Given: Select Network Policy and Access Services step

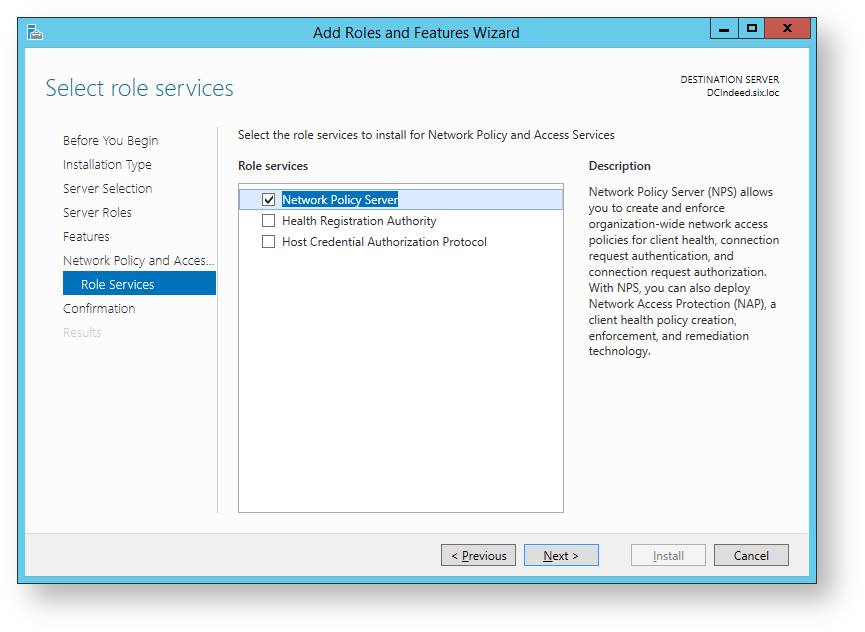Looking at the screenshot, I should [138, 261].
